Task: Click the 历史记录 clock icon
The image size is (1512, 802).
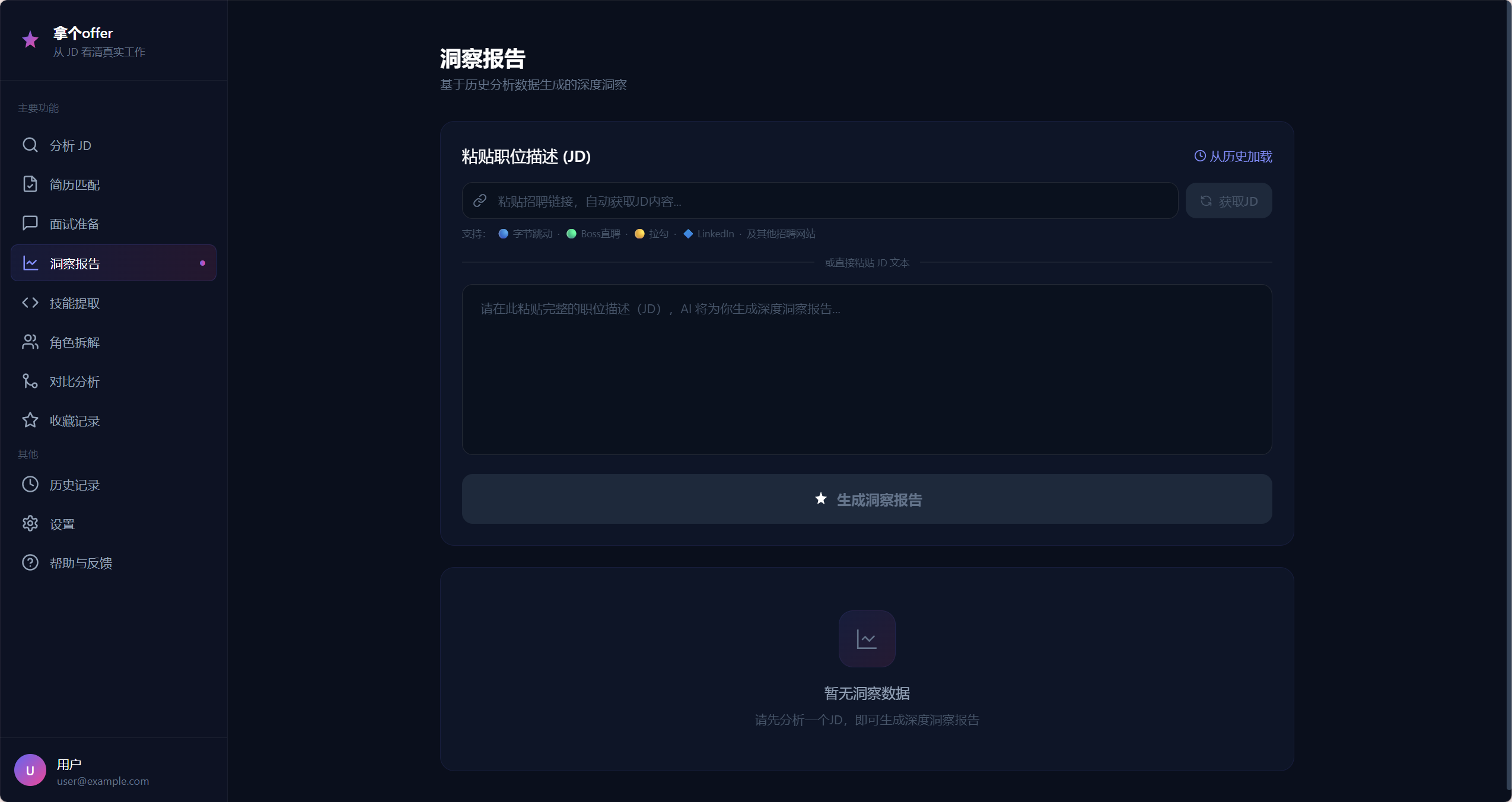Action: [x=30, y=485]
